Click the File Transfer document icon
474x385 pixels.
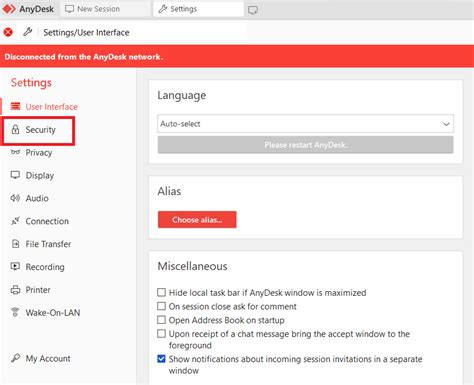(15, 244)
